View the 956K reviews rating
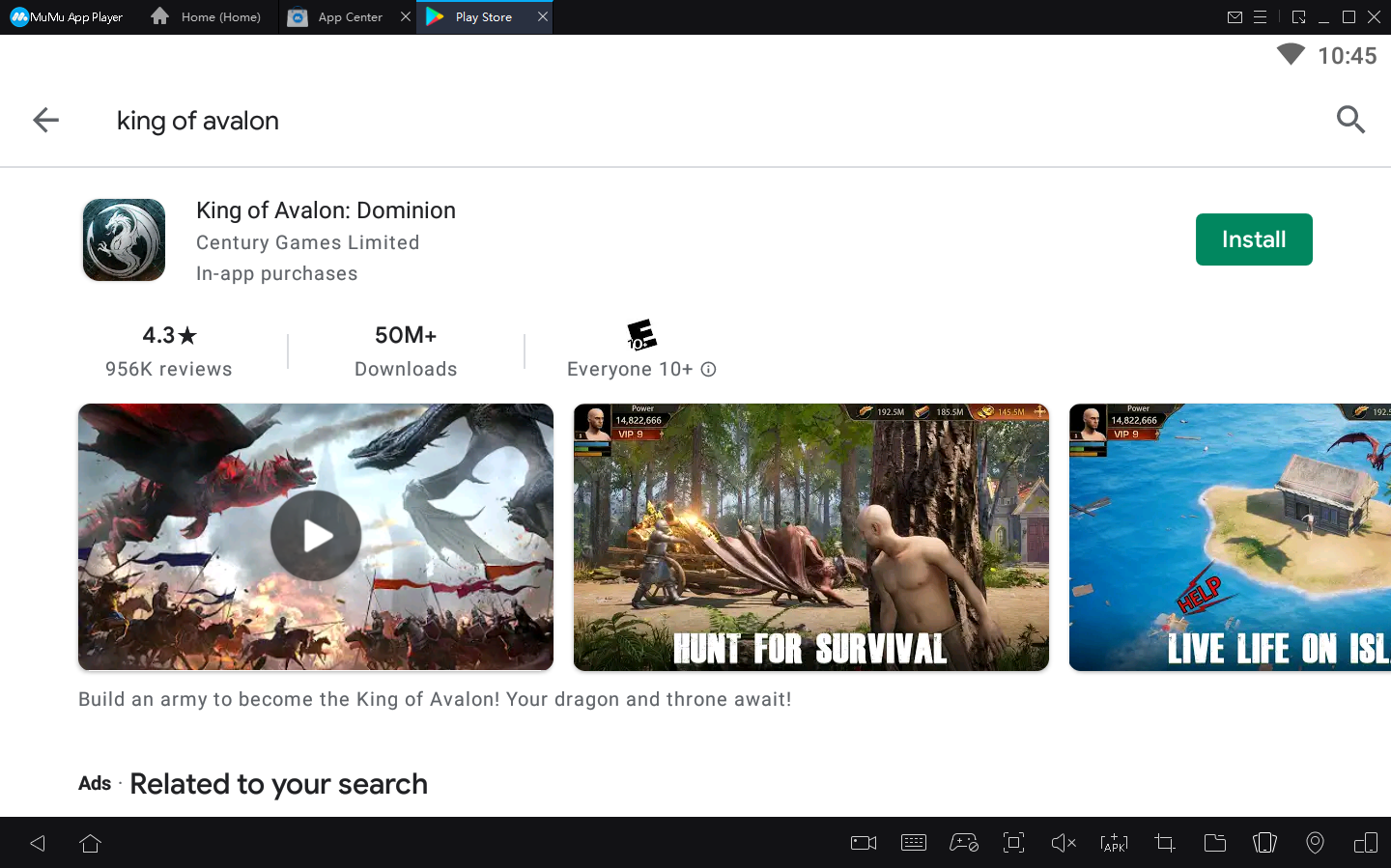 pos(169,350)
